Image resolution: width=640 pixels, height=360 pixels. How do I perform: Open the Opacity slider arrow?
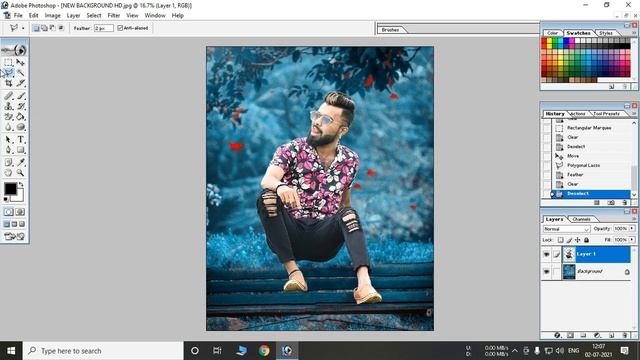coord(632,229)
